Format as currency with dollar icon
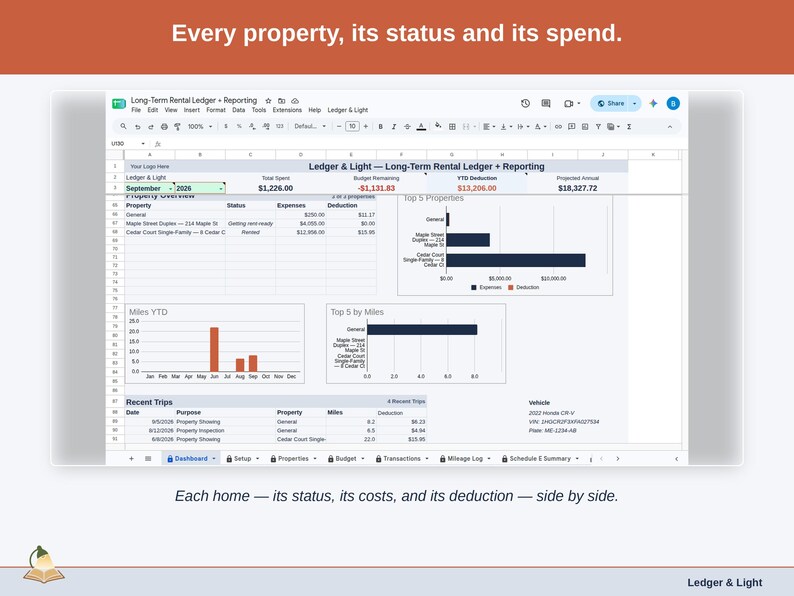 [226, 127]
